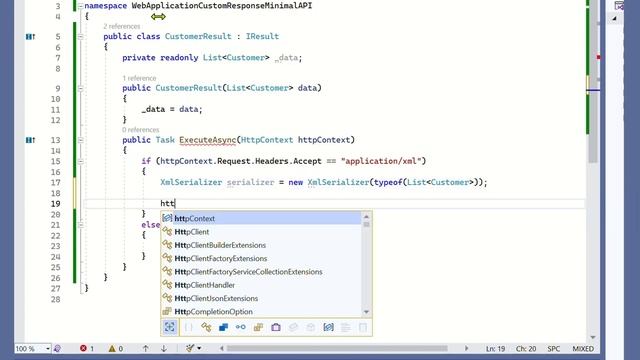Show the 1 error in status strip

pos(87,349)
